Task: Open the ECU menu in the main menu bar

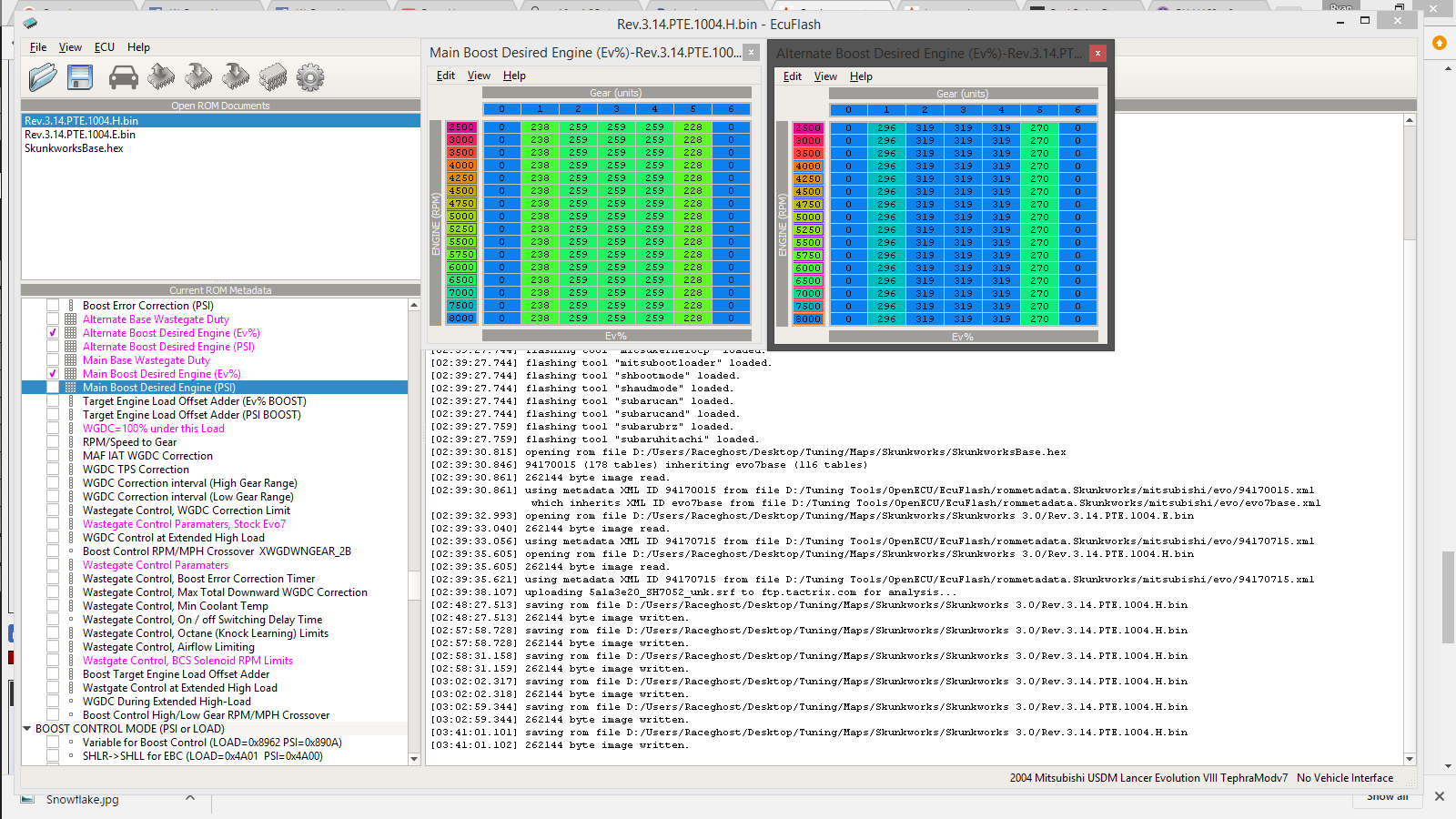Action: [x=104, y=47]
